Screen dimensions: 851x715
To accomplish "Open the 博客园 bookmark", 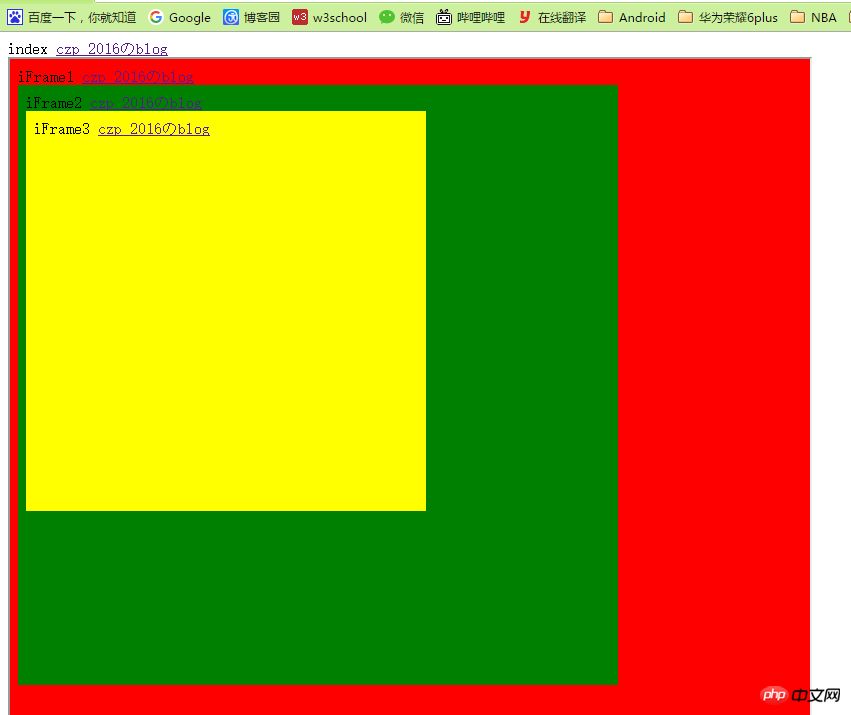I will point(262,18).
